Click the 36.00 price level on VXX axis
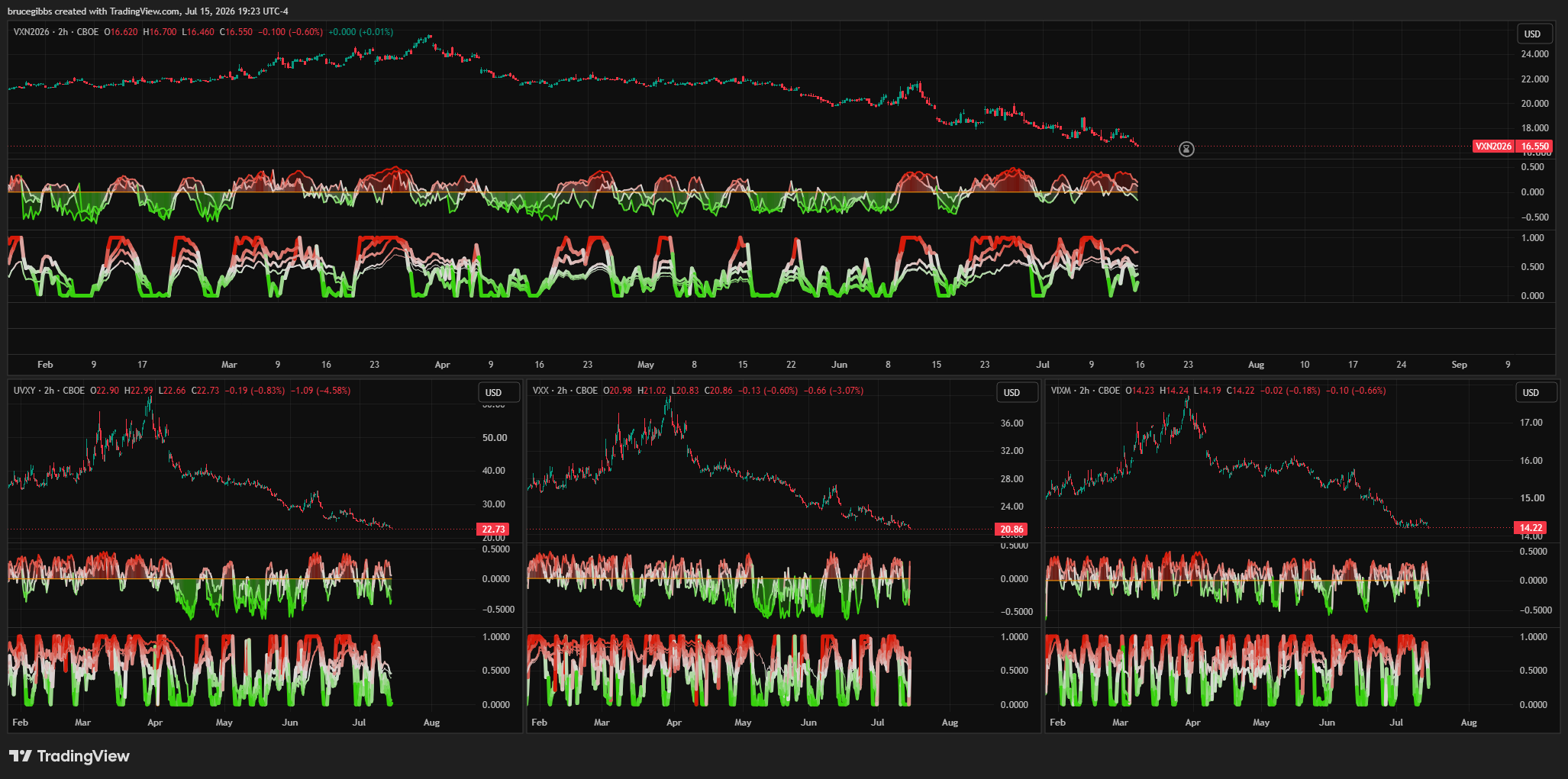Image resolution: width=1568 pixels, height=779 pixels. pos(1012,423)
